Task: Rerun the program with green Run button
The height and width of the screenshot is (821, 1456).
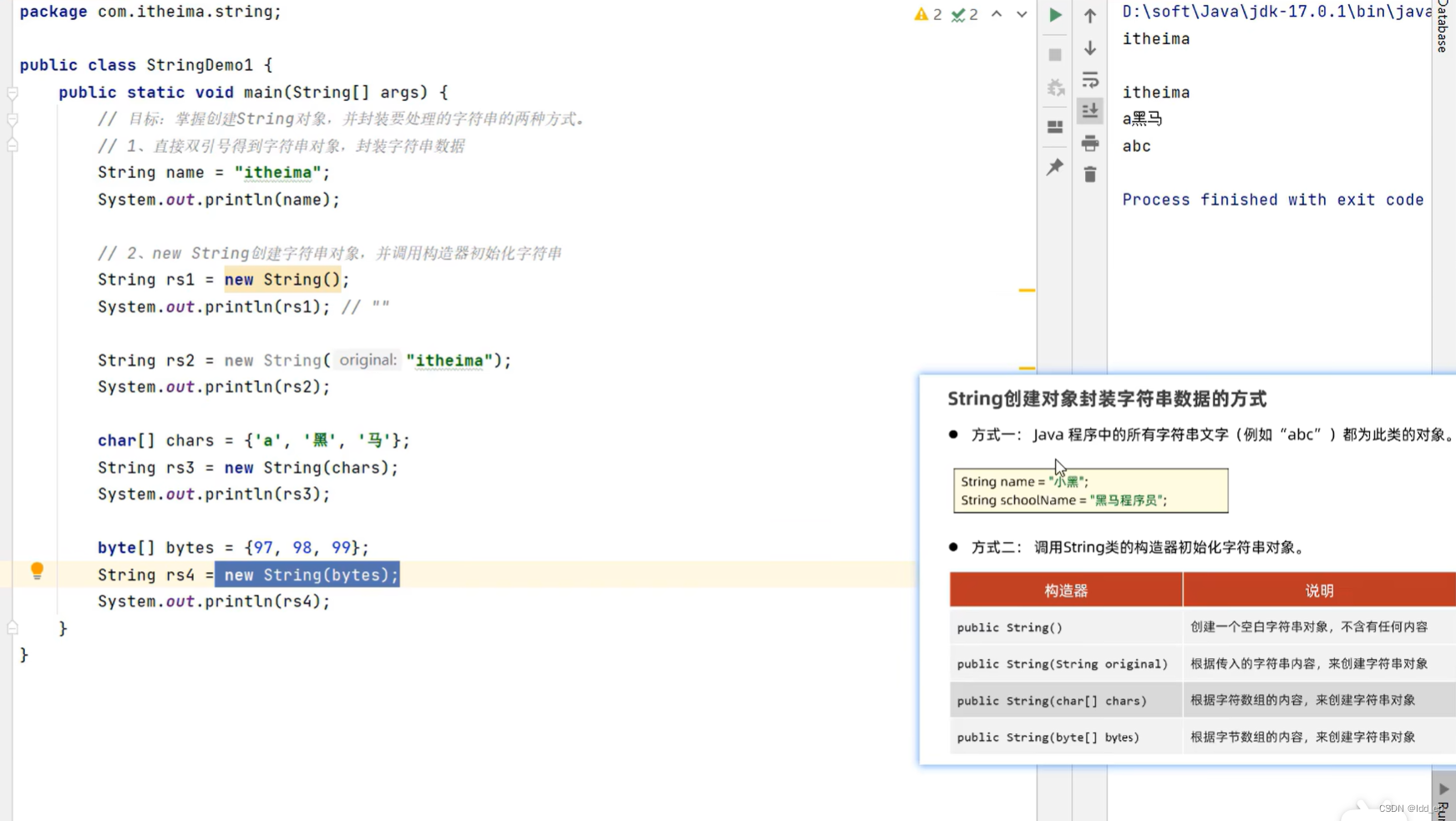Action: coord(1056,15)
